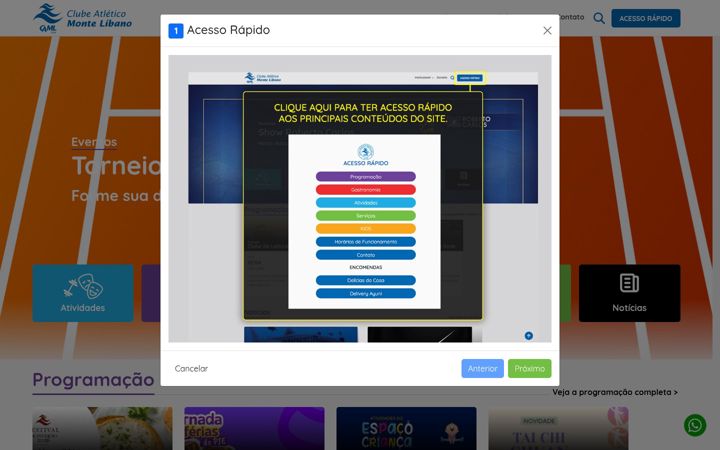Open the WhatsApp chat icon

[695, 425]
